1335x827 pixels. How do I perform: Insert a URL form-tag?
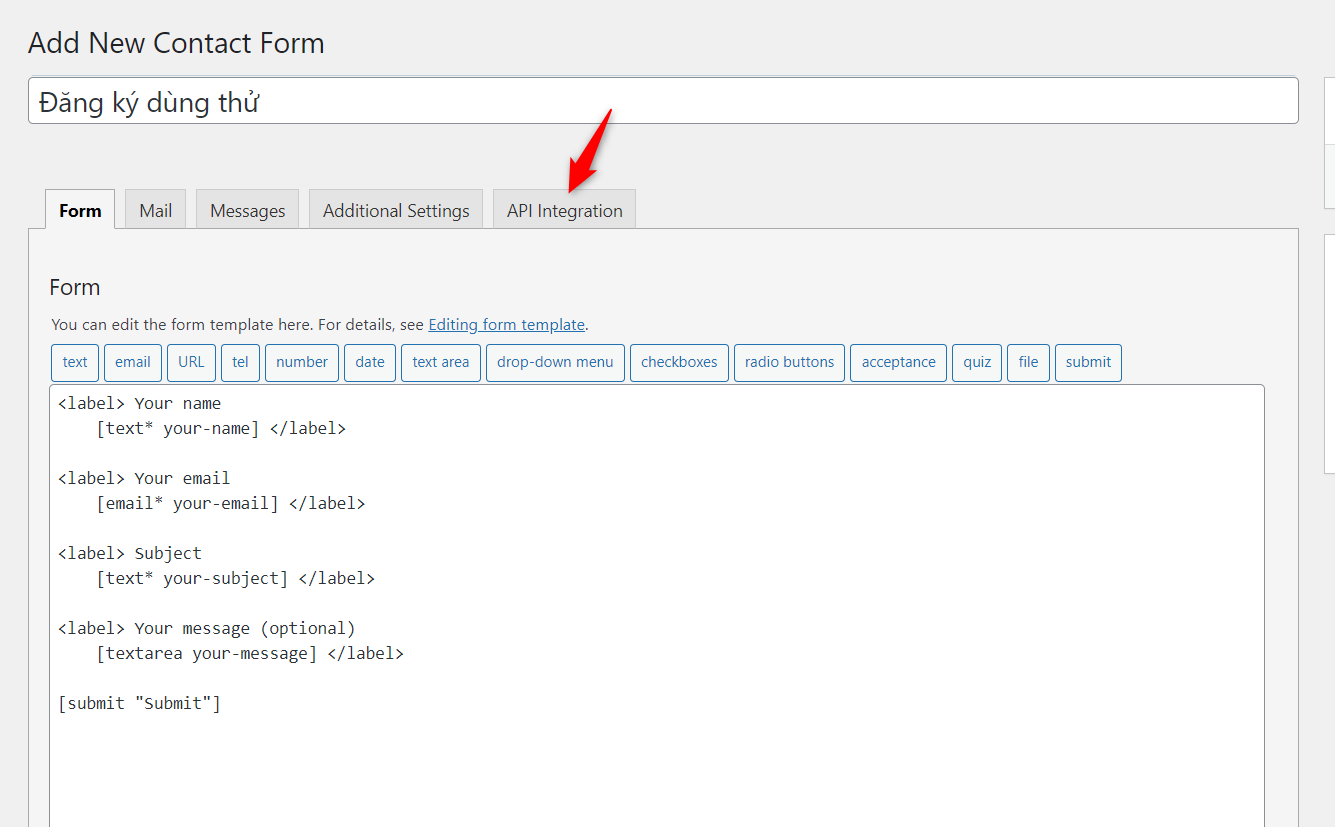click(190, 362)
